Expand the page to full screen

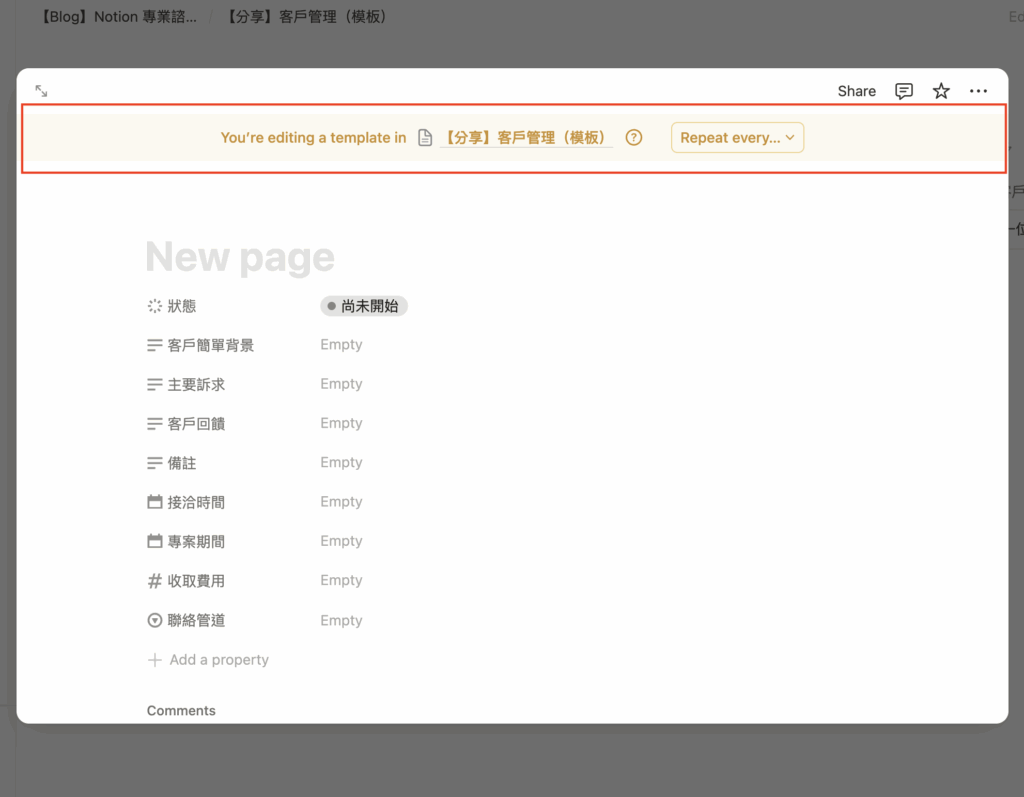click(x=41, y=91)
